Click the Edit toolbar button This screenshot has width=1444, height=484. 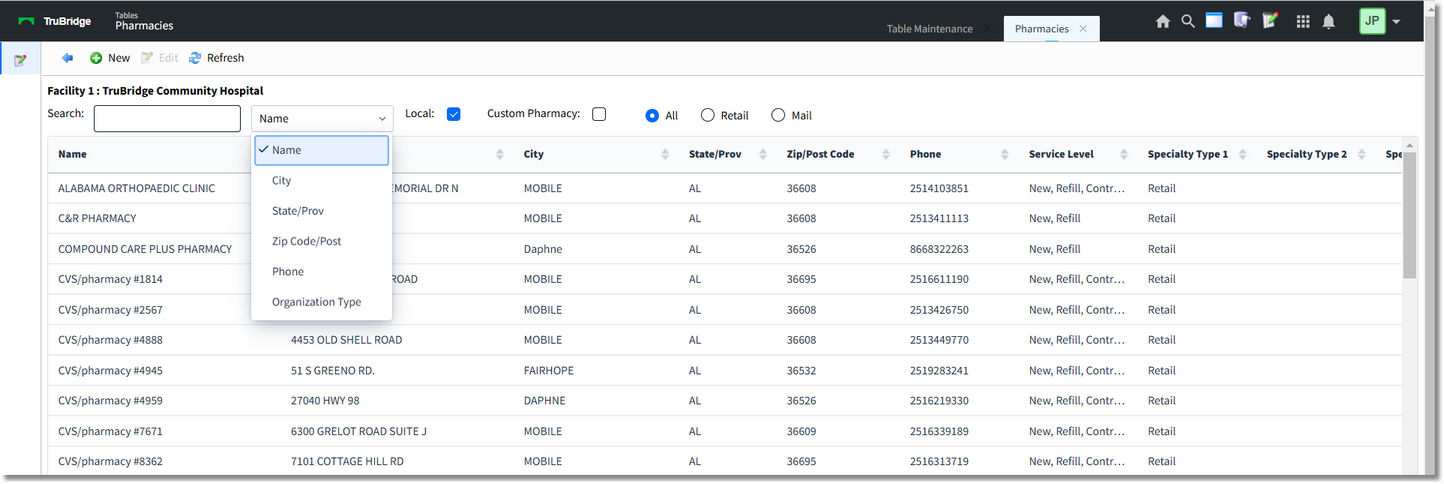(159, 58)
